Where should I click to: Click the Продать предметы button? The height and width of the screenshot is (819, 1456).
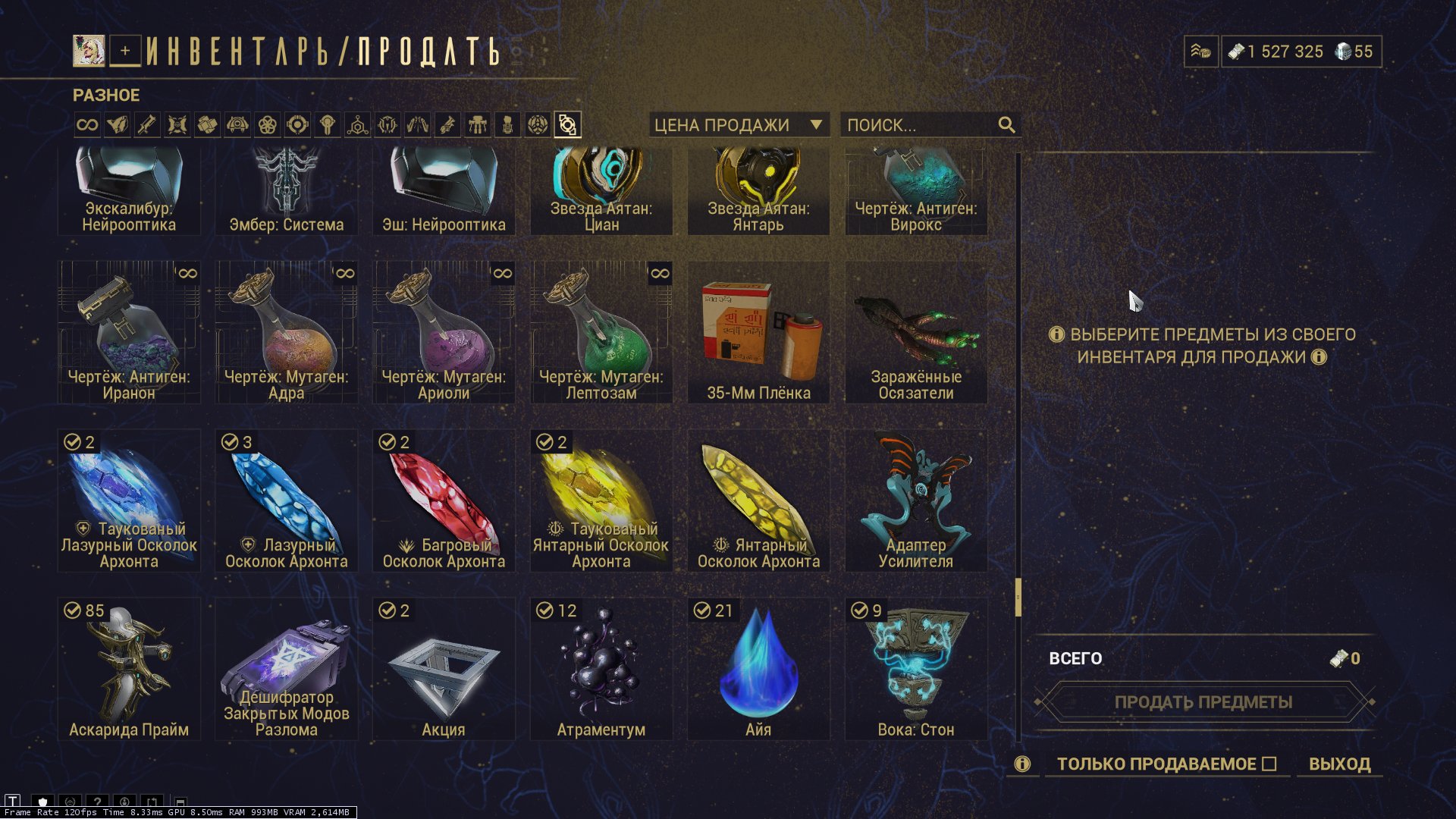click(x=1203, y=702)
